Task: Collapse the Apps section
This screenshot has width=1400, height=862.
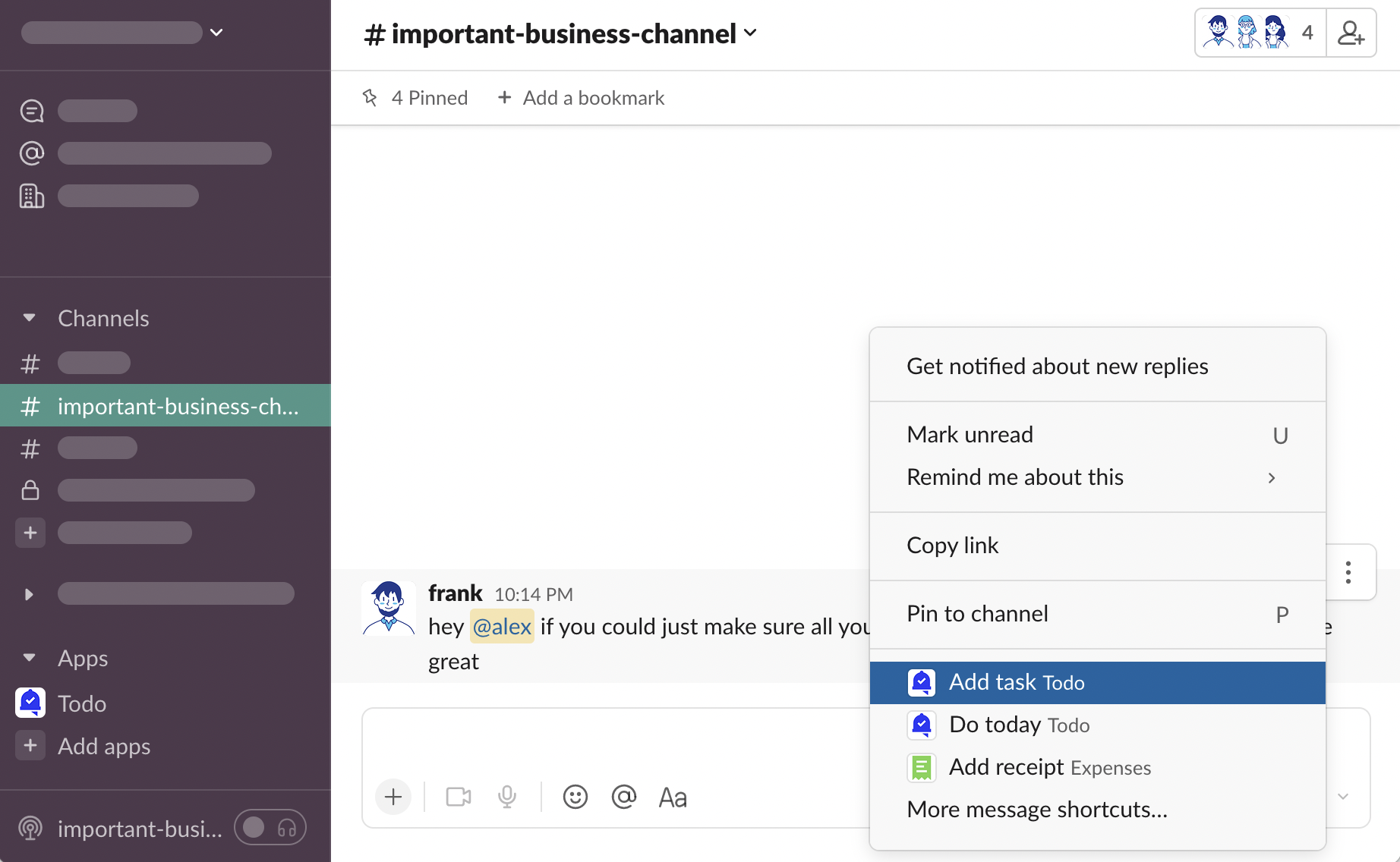Action: 30,658
